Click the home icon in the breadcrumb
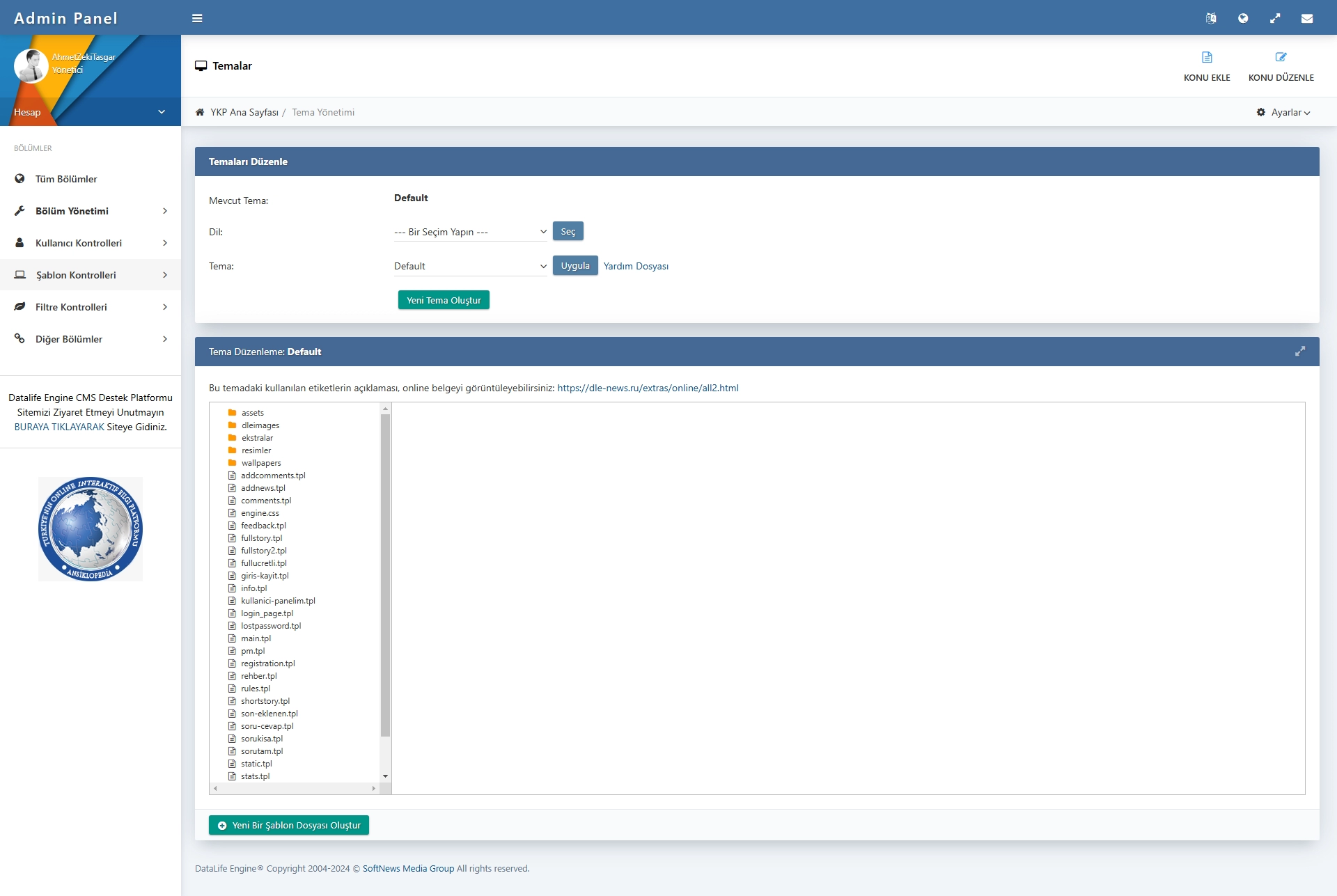Viewport: 1337px width, 896px height. pyautogui.click(x=200, y=112)
